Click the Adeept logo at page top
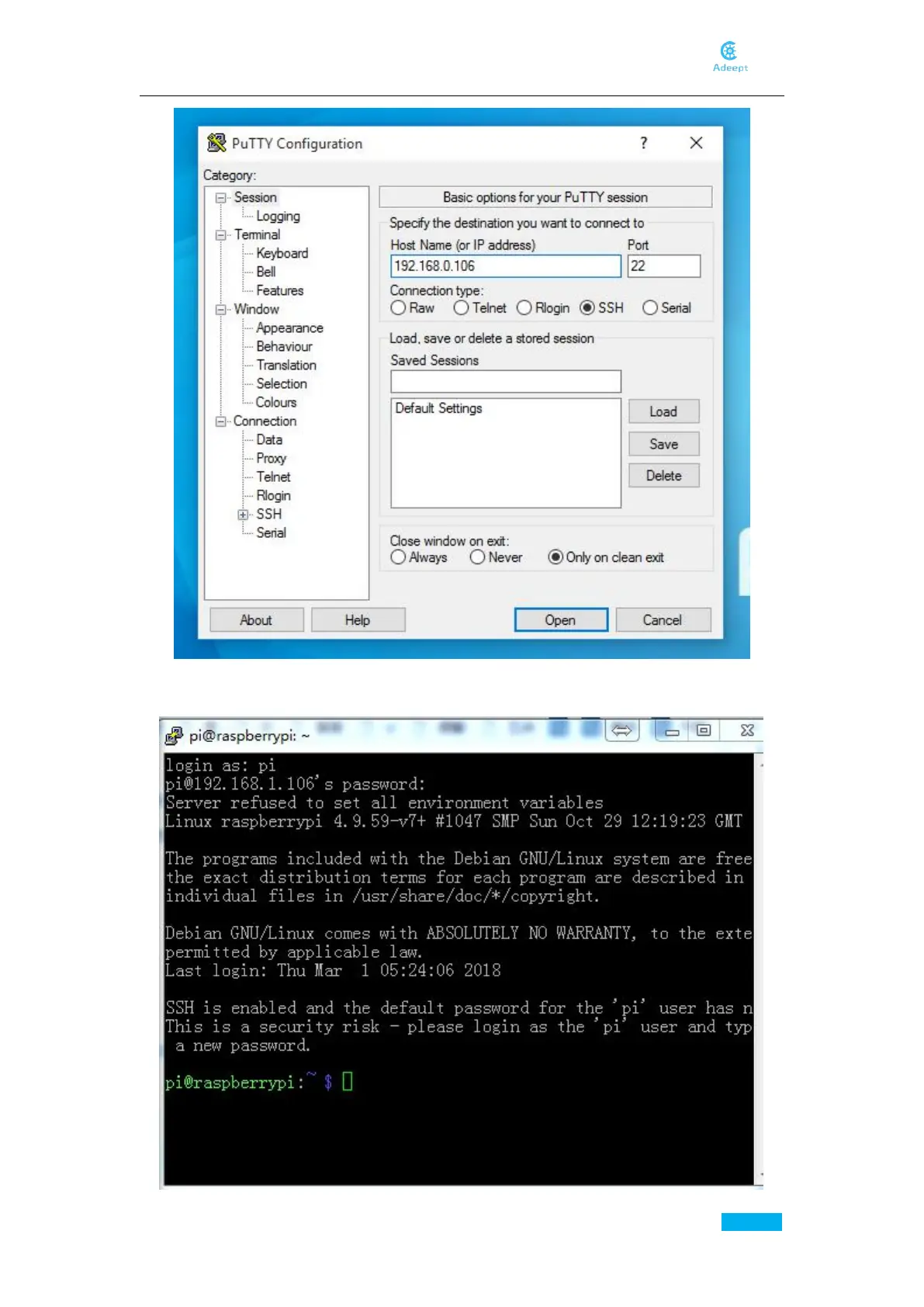 730,57
